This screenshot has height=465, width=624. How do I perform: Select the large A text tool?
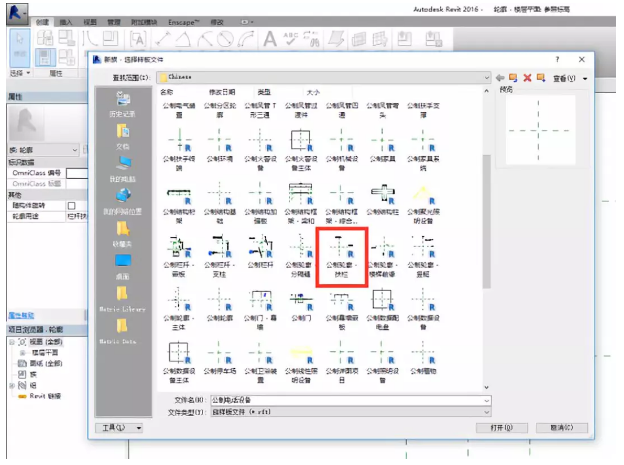click(270, 39)
